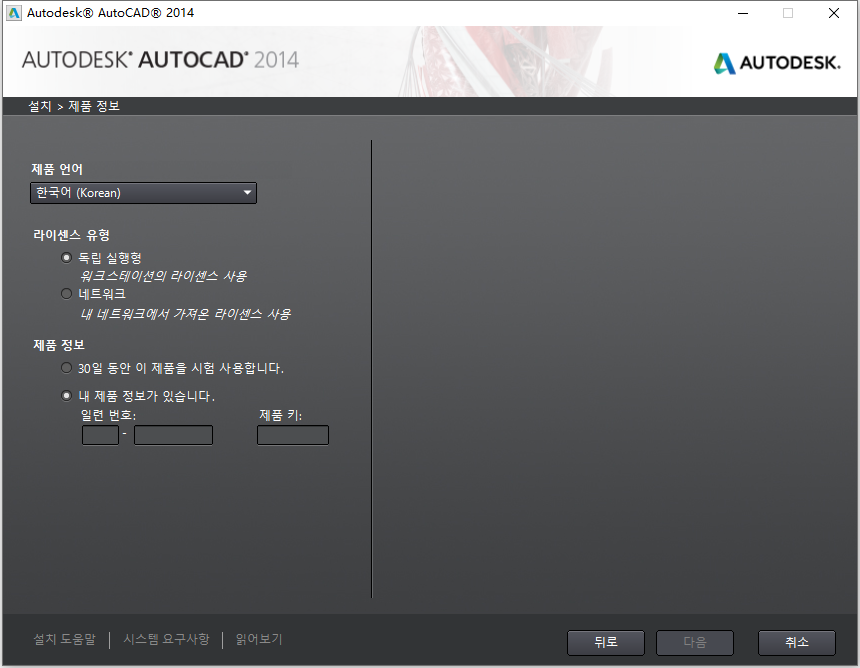This screenshot has width=860, height=668.
Task: Click the AutoCAD icon in the title bar
Action: click(x=13, y=13)
